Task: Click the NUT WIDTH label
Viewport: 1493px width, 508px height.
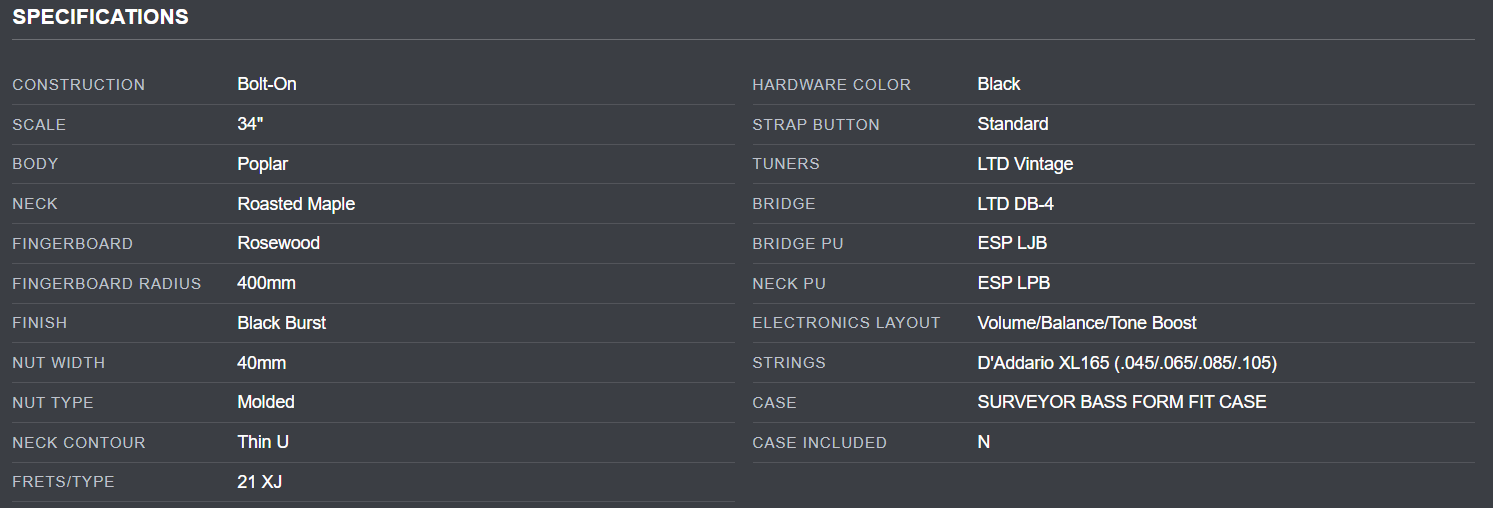Action: (58, 363)
